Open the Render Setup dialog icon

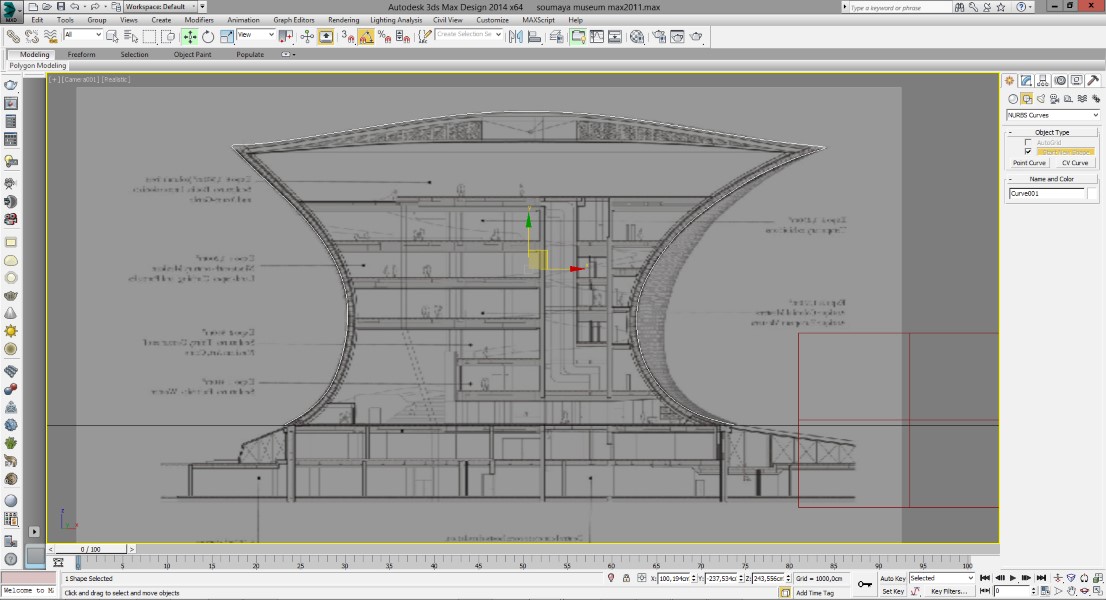point(660,37)
